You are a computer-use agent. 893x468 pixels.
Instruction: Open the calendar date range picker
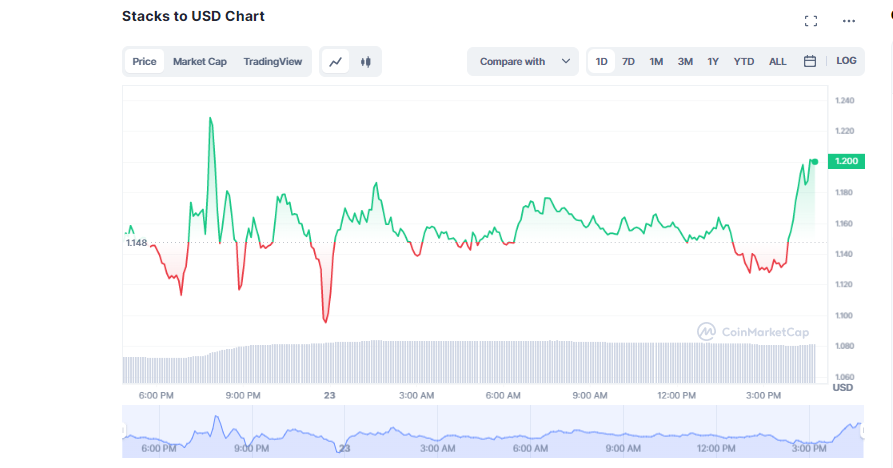click(810, 61)
